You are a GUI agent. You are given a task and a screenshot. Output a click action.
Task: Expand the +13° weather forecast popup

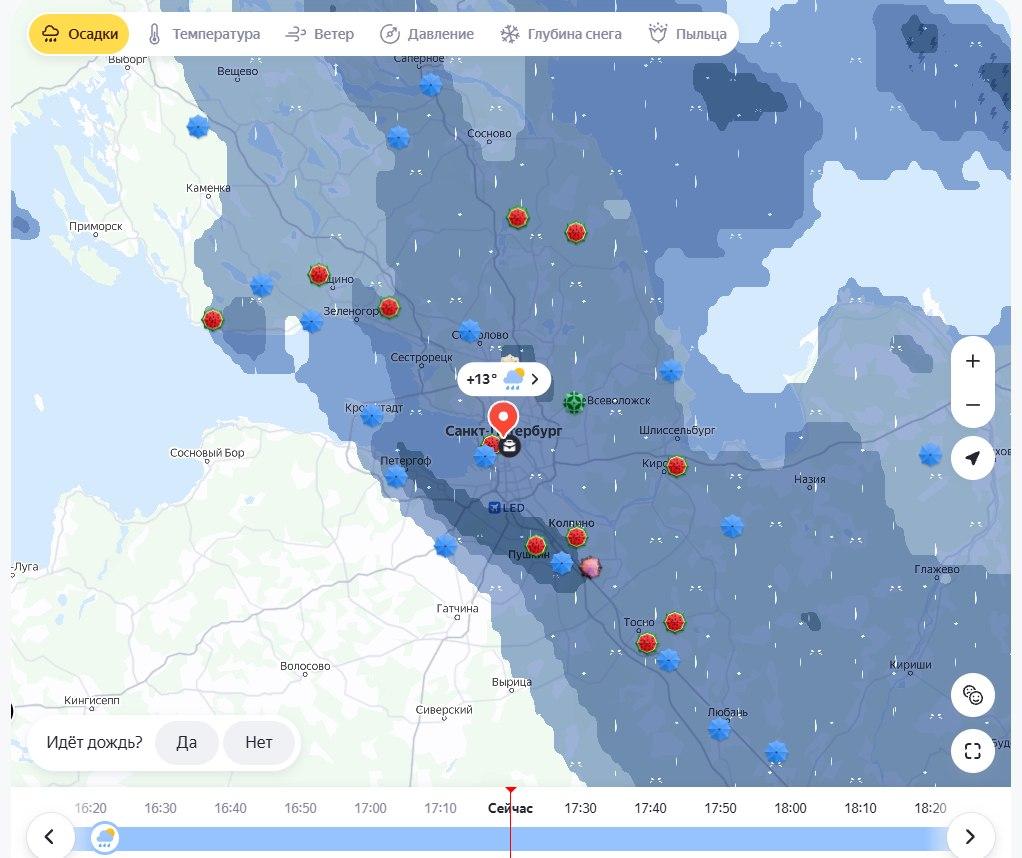click(504, 379)
